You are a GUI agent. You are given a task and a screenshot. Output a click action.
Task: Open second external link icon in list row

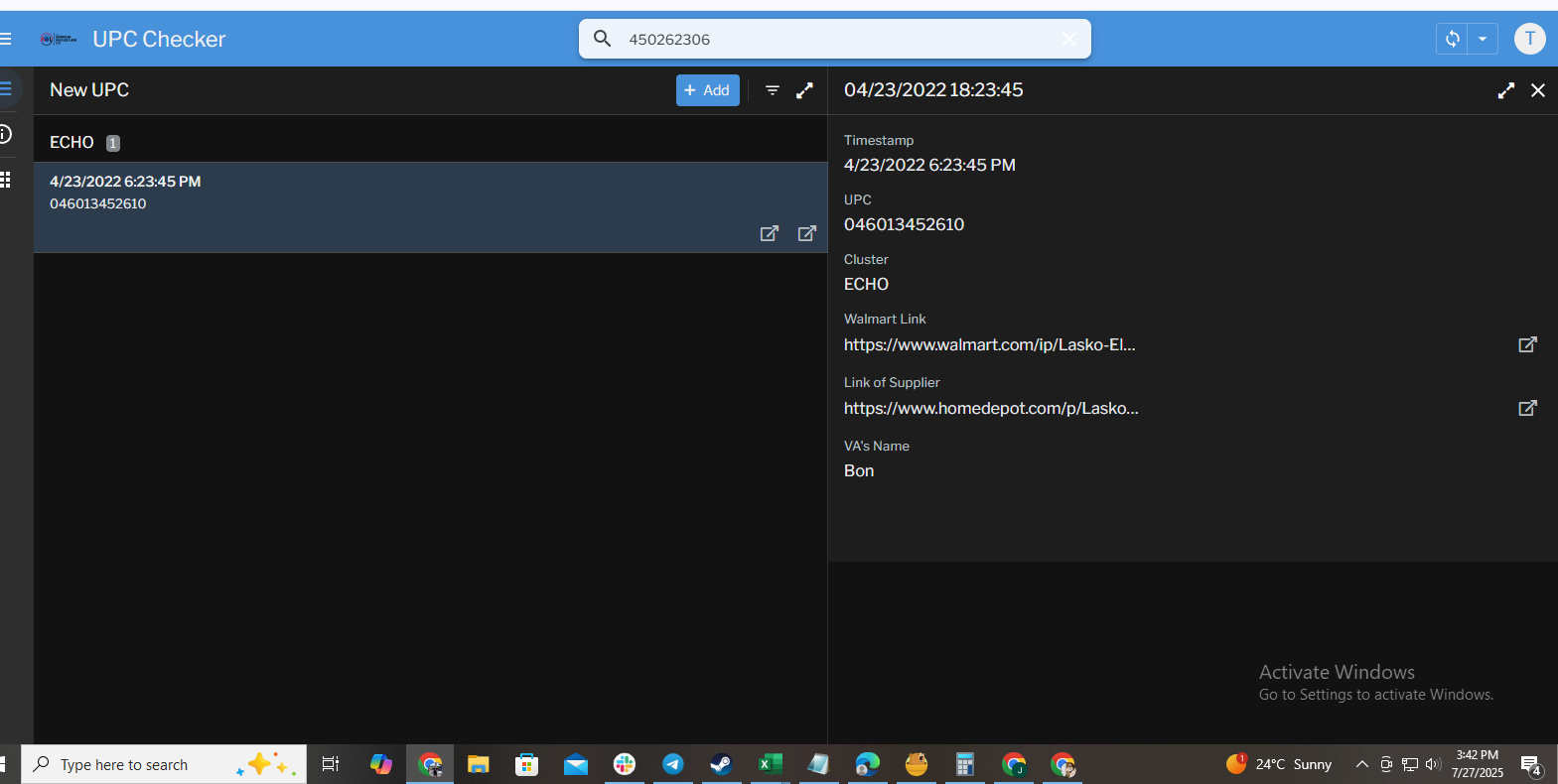tap(806, 233)
